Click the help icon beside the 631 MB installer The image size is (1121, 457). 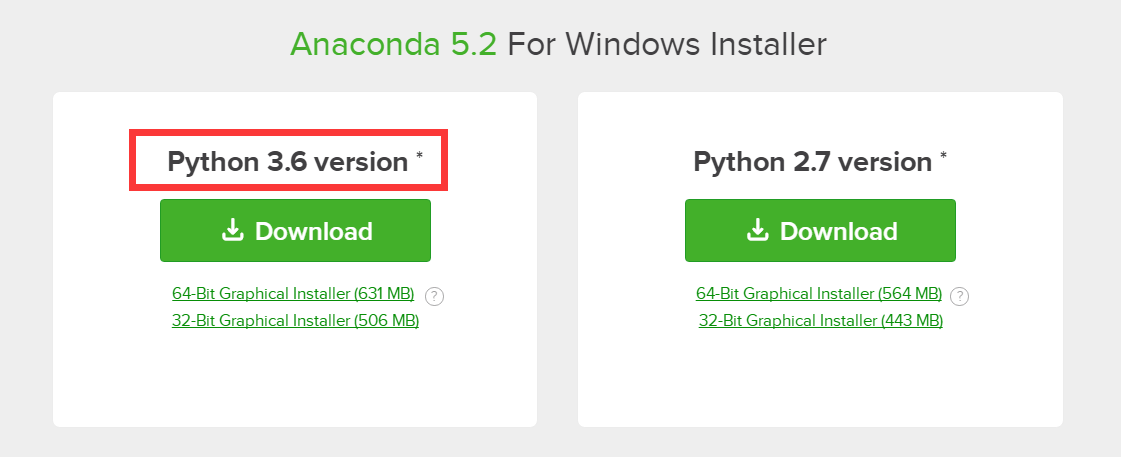pyautogui.click(x=434, y=296)
